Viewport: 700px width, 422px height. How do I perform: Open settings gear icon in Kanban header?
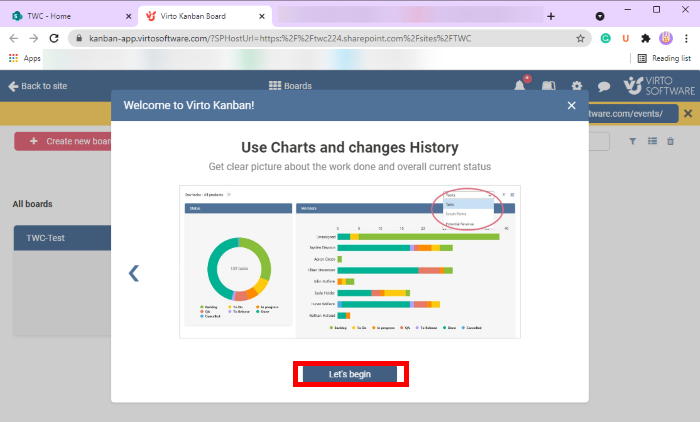pyautogui.click(x=577, y=86)
